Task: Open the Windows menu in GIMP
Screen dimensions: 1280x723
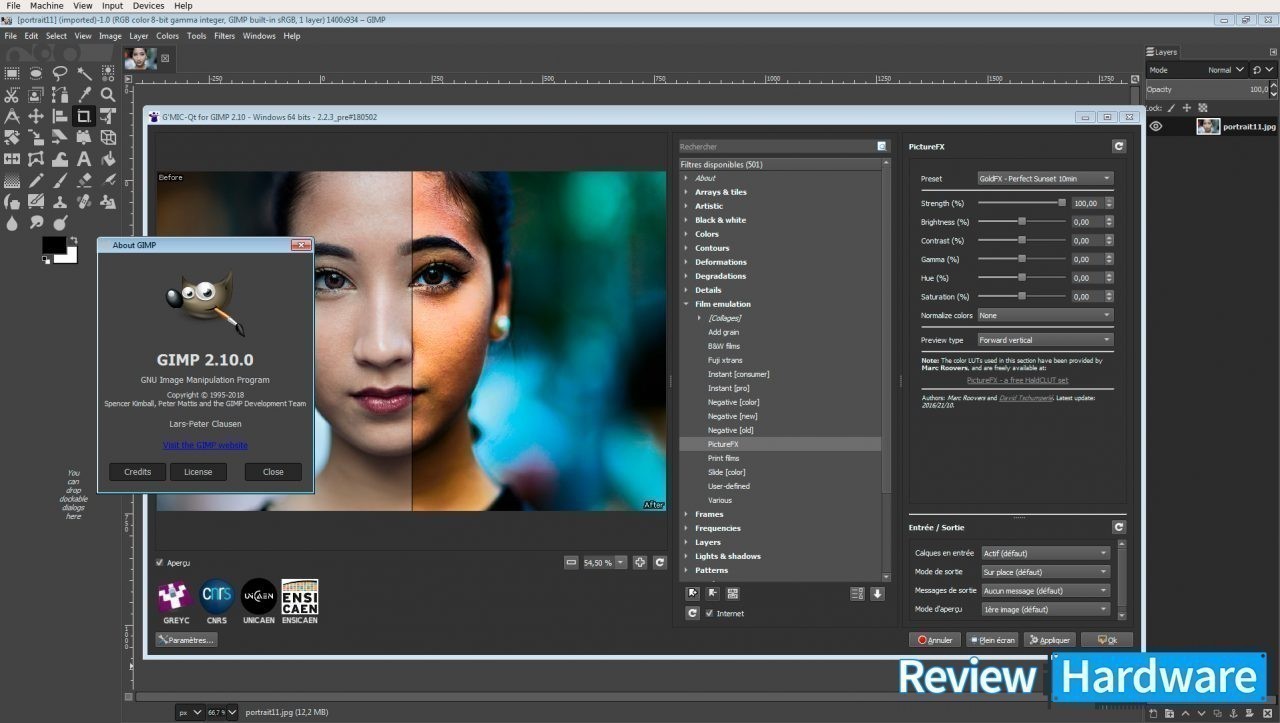Action: (259, 36)
